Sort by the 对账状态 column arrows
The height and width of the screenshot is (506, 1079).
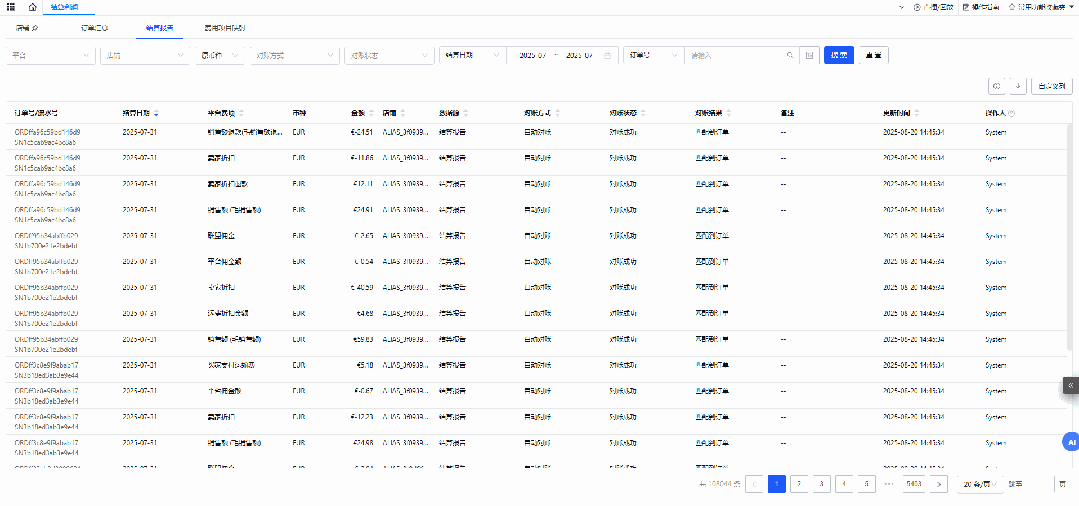(642, 113)
